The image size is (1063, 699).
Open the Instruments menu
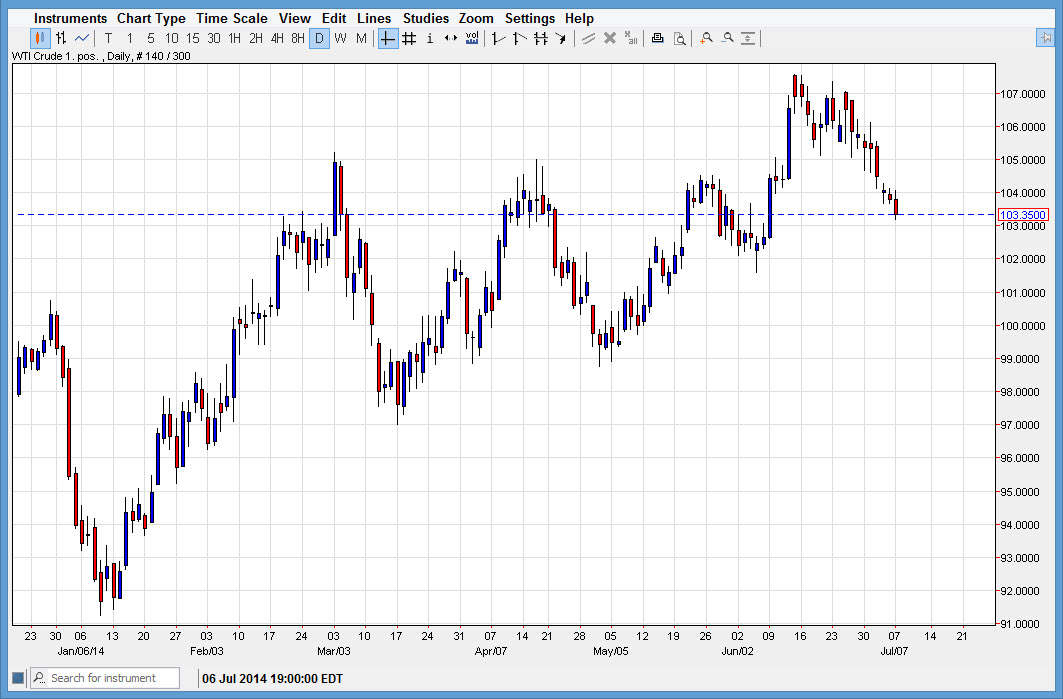[x=70, y=17]
